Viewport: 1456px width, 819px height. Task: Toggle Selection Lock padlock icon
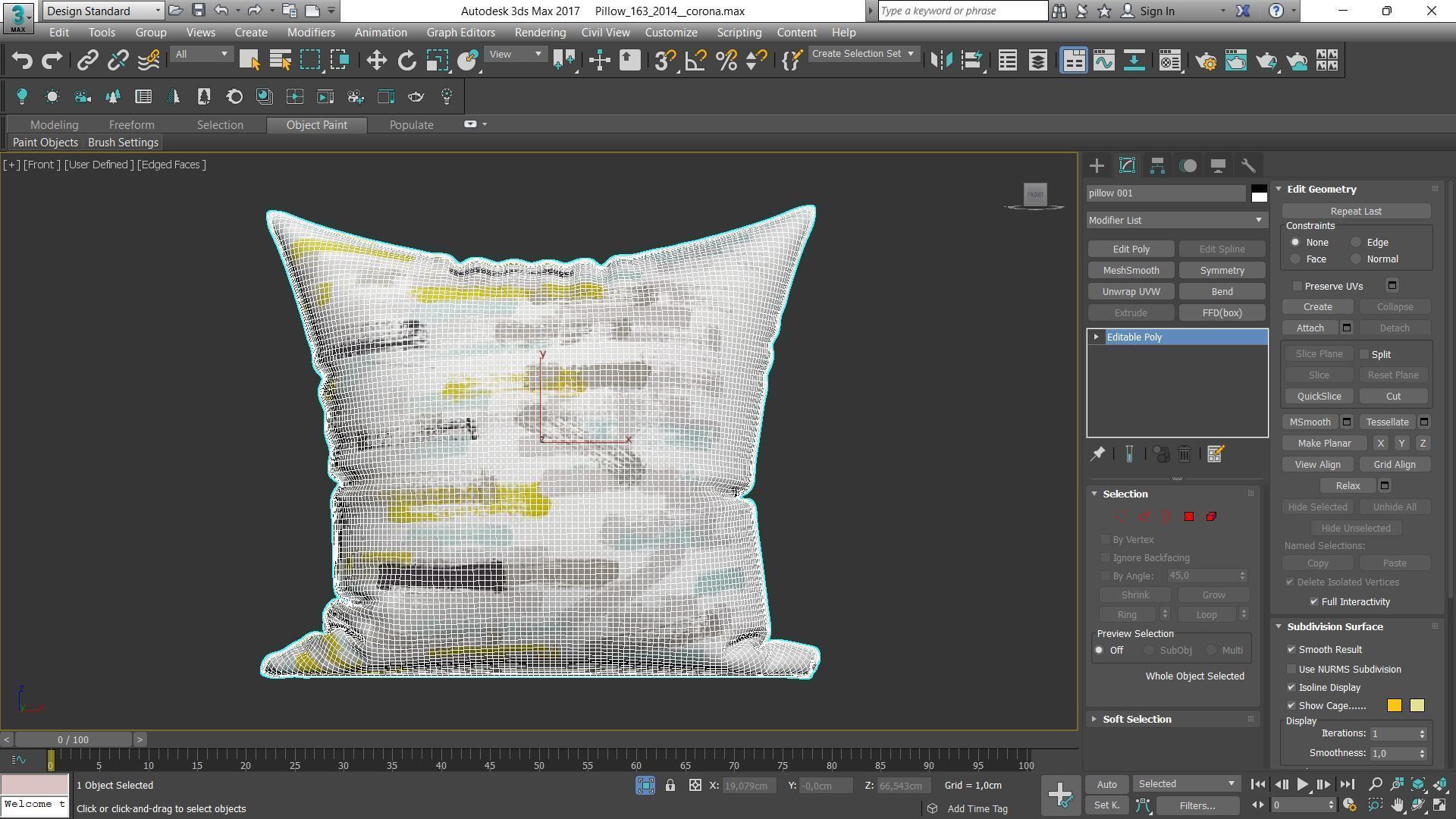pyautogui.click(x=670, y=786)
